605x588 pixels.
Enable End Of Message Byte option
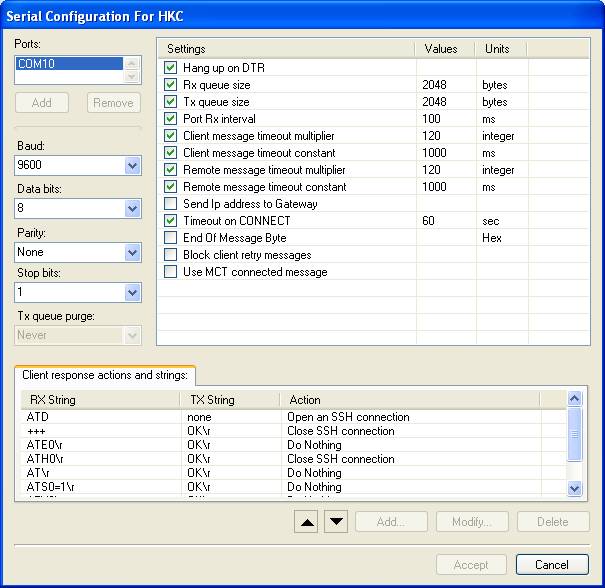(170, 238)
